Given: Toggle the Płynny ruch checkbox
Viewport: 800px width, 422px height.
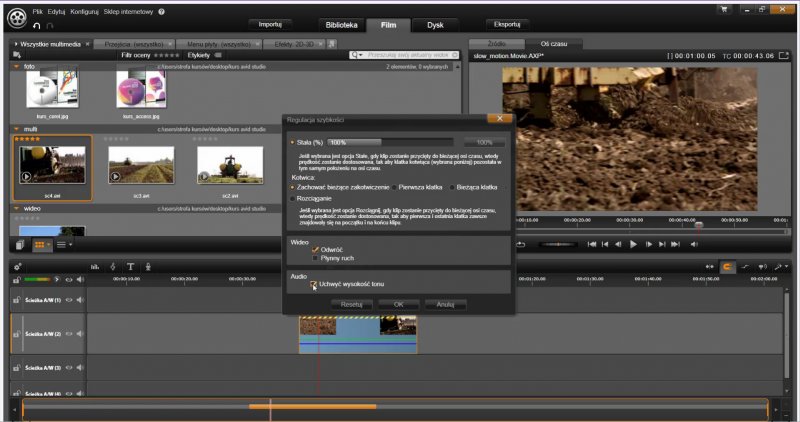Looking at the screenshot, I should click(316, 257).
